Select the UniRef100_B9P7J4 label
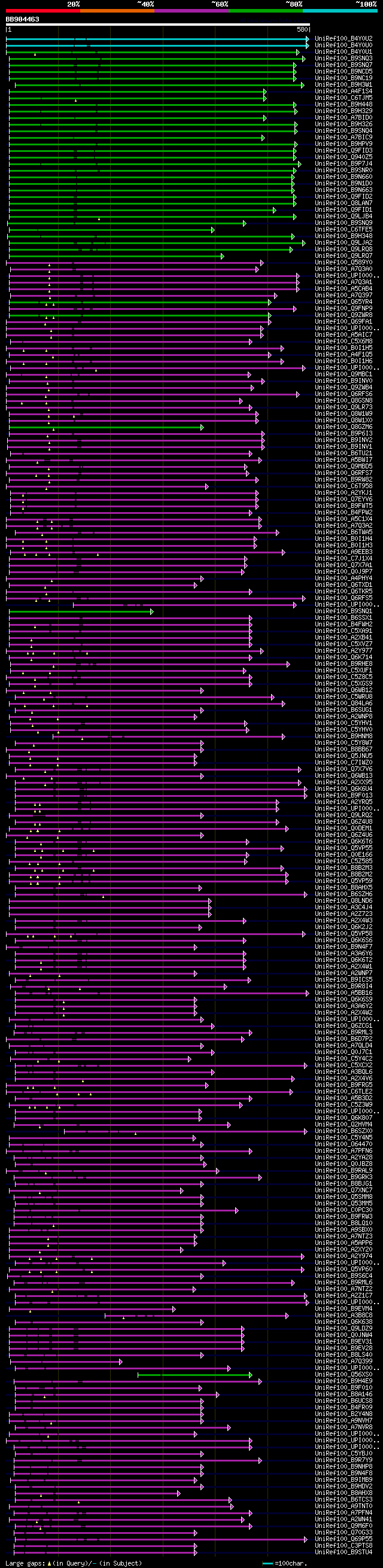This screenshot has height=1568, width=383. click(x=344, y=164)
